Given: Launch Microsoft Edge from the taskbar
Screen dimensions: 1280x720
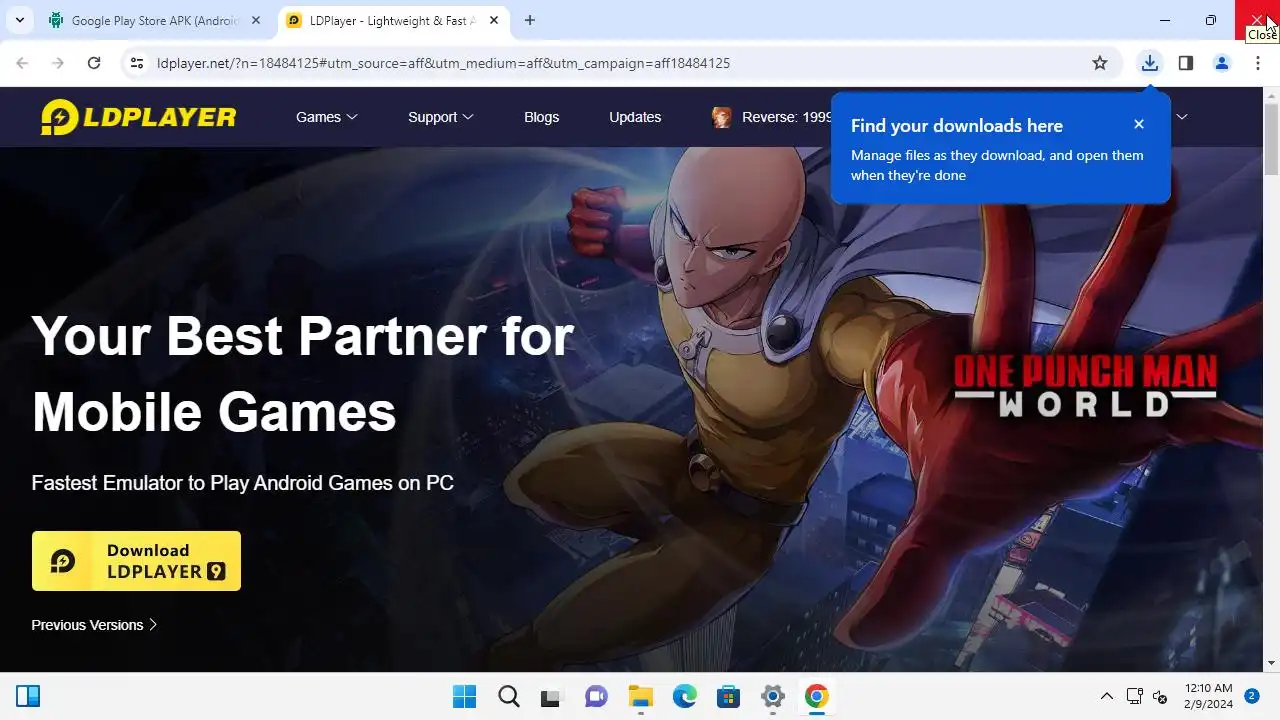Looking at the screenshot, I should [684, 697].
